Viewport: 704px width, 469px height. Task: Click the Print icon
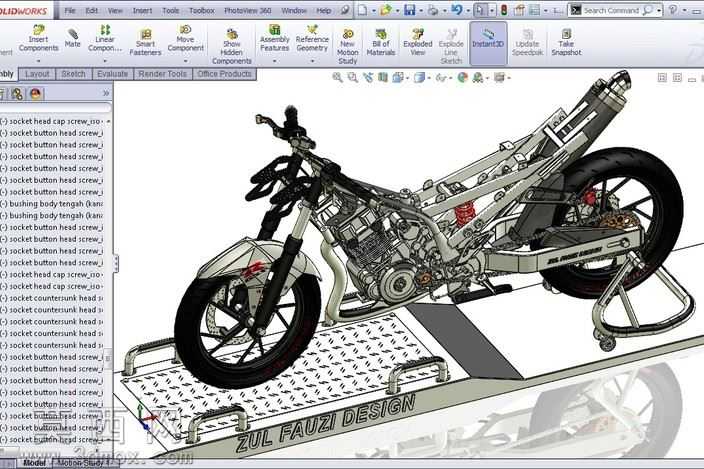pos(433,10)
